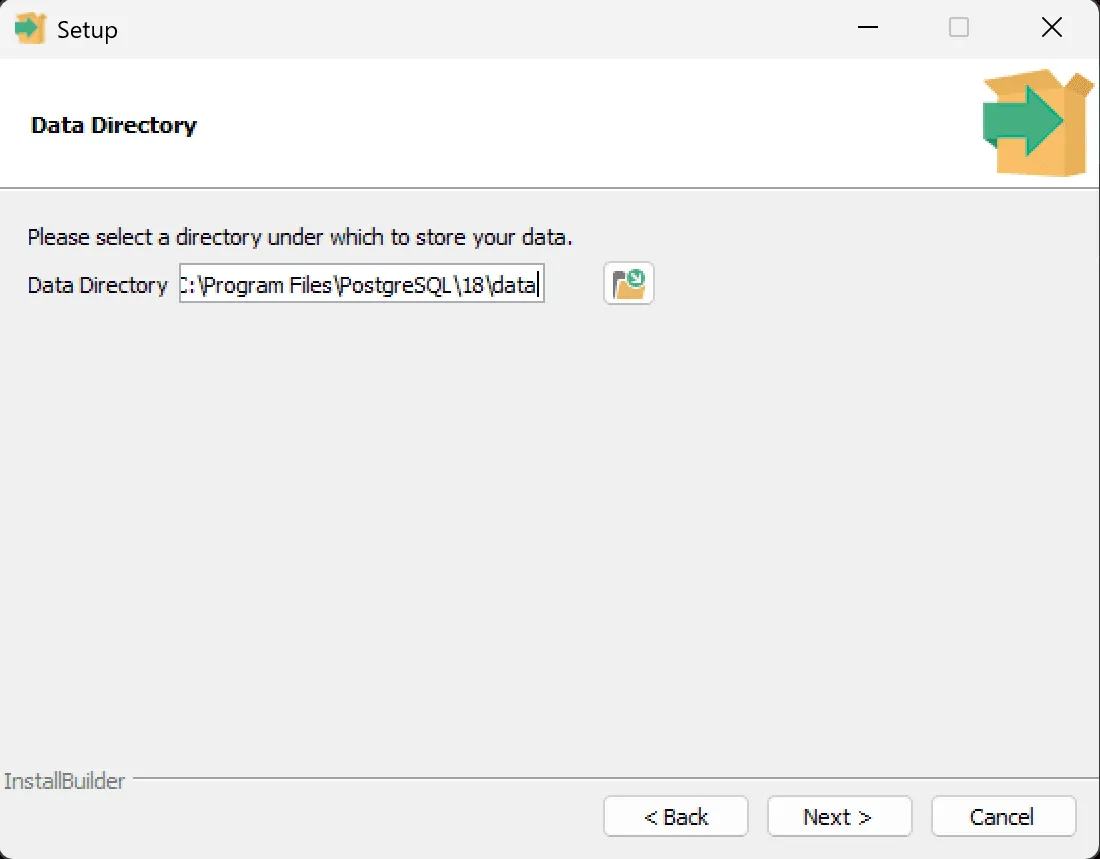Click the InstallBuilder label at bottom left
1100x859 pixels.
click(x=63, y=781)
